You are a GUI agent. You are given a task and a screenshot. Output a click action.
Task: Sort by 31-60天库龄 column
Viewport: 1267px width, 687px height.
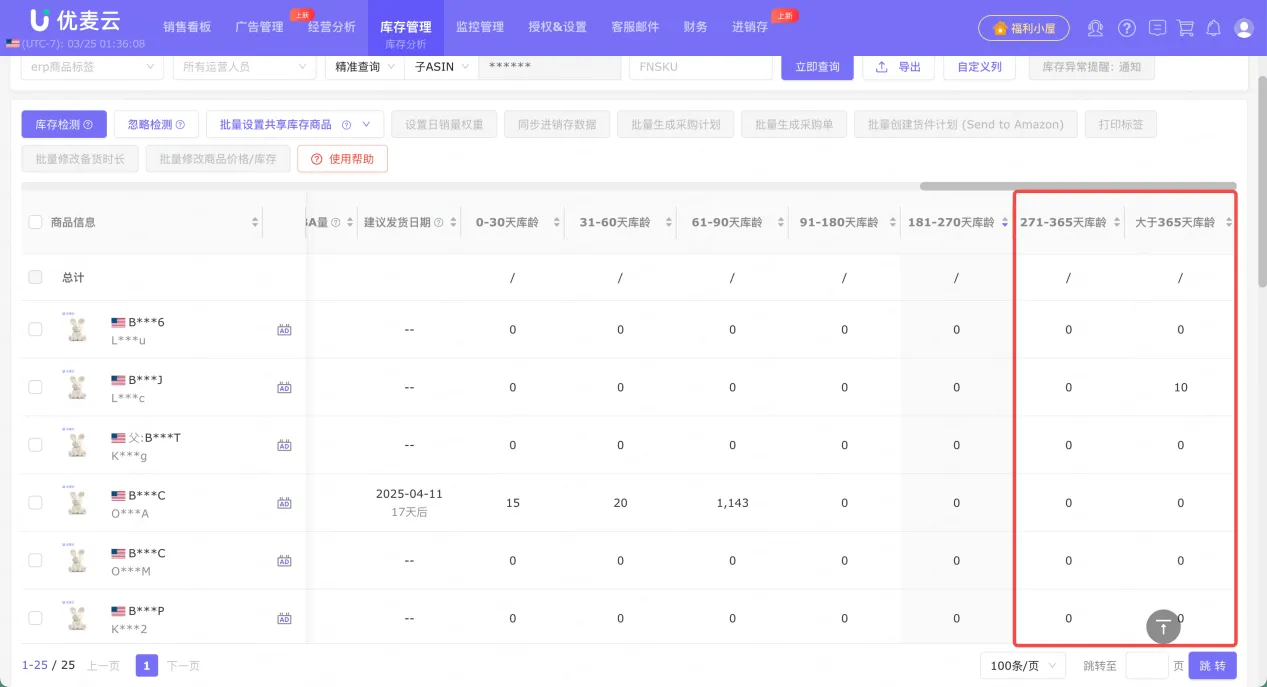click(x=669, y=222)
